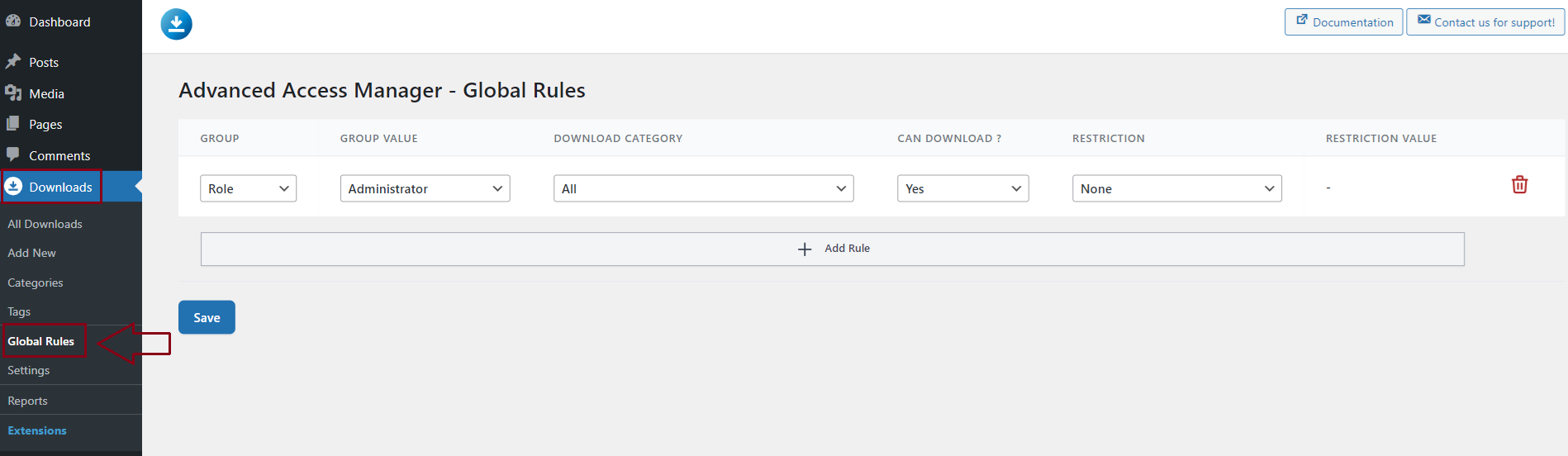The width and height of the screenshot is (1568, 456).
Task: Click the Comments bubble icon
Action: coord(13,155)
